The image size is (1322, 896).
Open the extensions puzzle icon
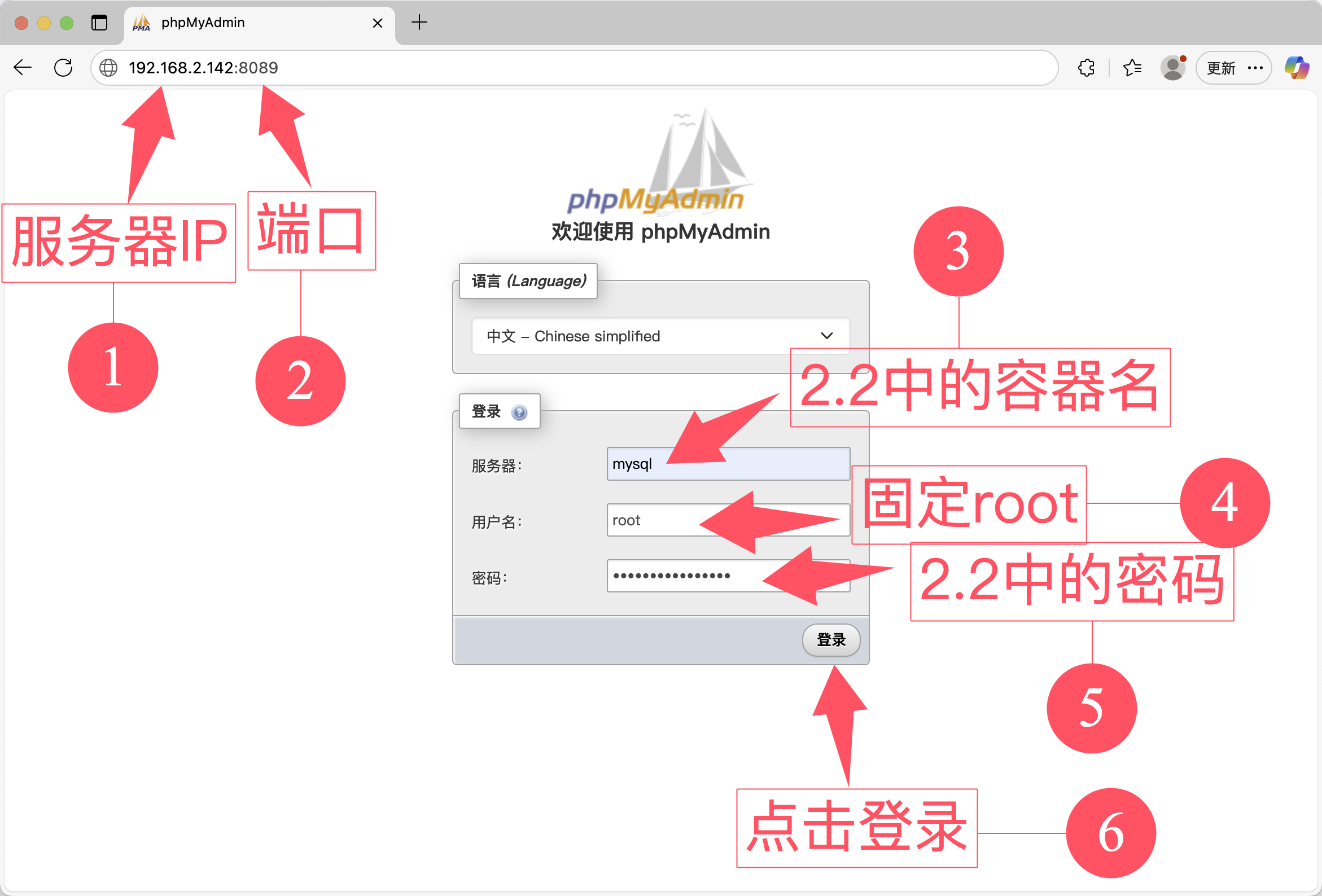(1086, 68)
